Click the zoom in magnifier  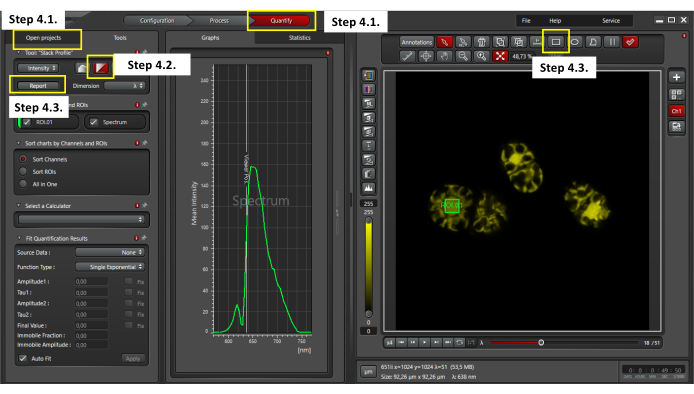tap(482, 56)
